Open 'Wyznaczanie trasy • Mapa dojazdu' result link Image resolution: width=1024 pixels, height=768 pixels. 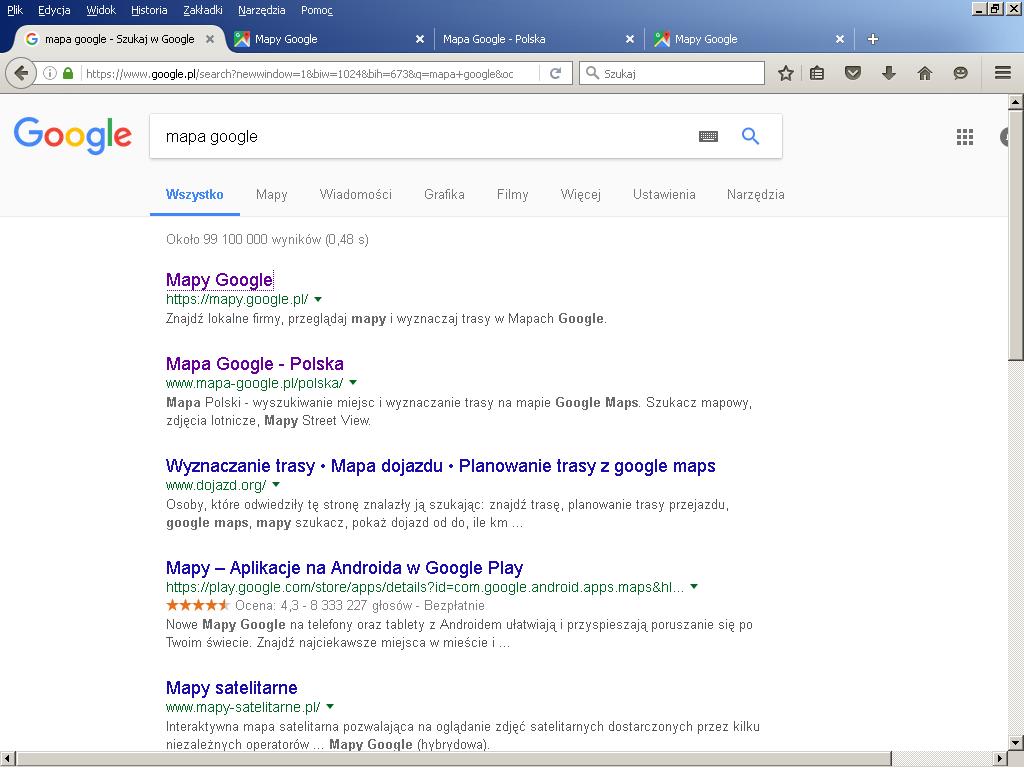point(441,466)
